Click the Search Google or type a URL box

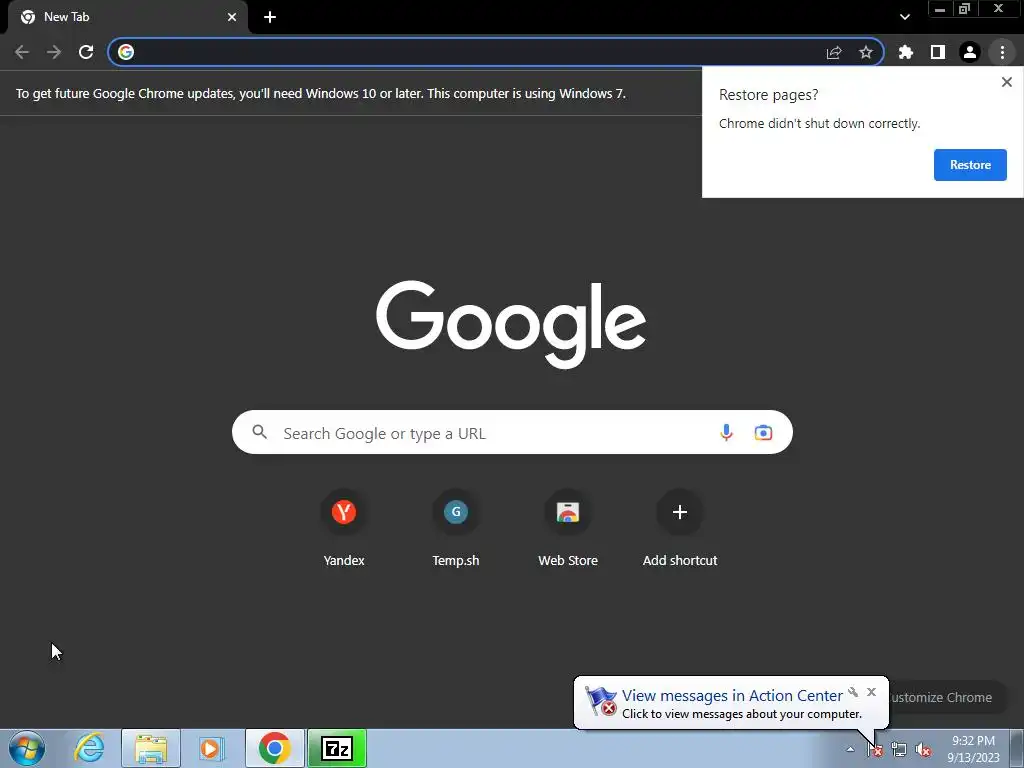click(x=512, y=432)
